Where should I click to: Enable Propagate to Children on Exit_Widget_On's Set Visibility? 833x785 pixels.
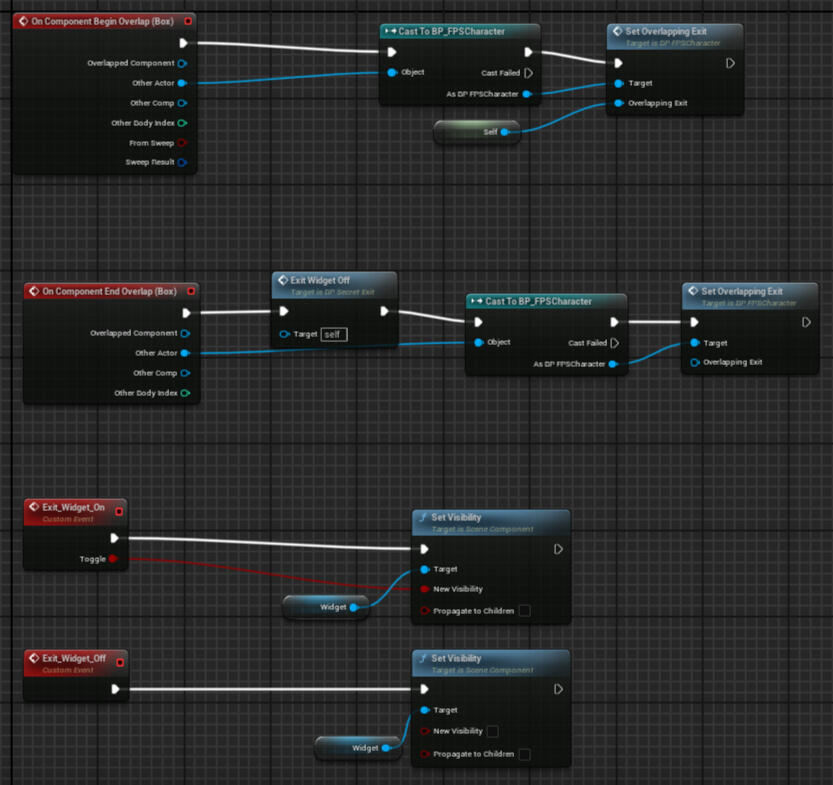coord(524,610)
